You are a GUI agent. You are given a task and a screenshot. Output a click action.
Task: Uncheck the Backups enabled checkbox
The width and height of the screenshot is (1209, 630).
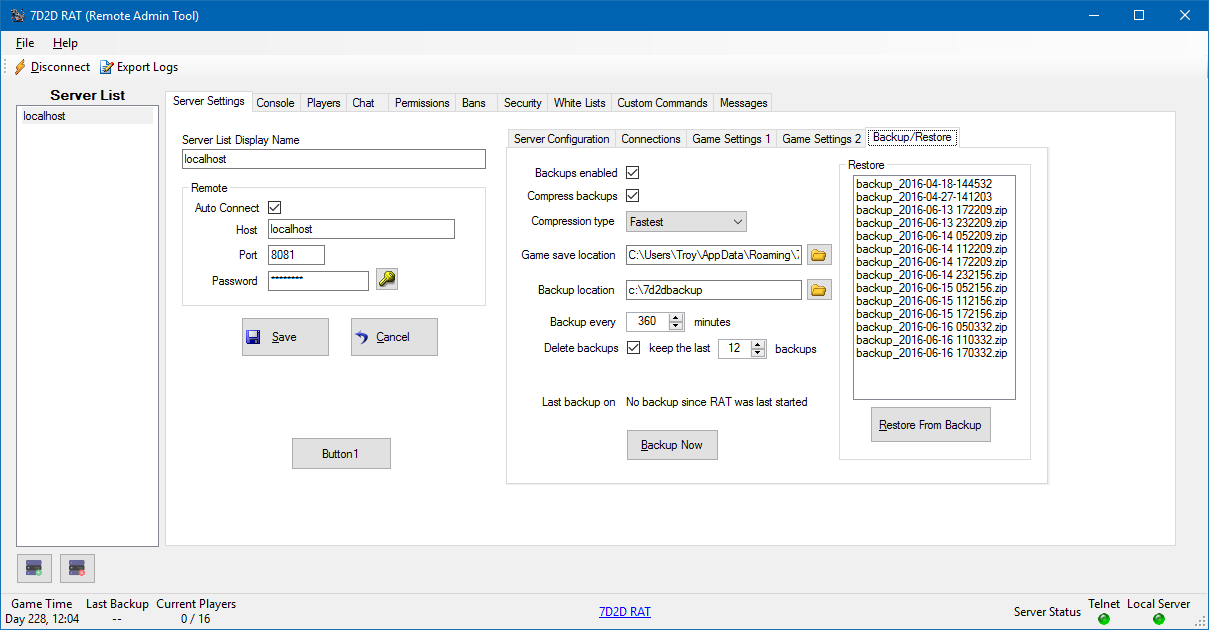pos(632,173)
